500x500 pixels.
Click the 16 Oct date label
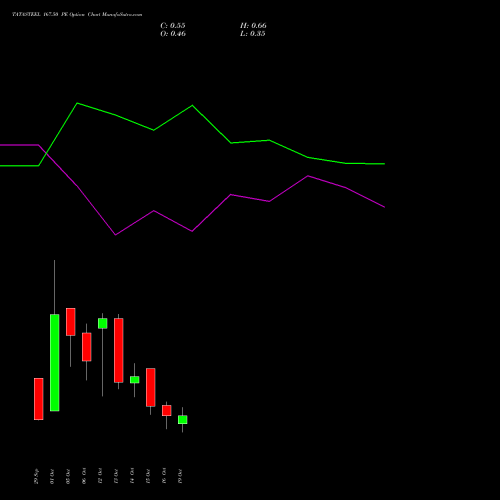coord(164,476)
